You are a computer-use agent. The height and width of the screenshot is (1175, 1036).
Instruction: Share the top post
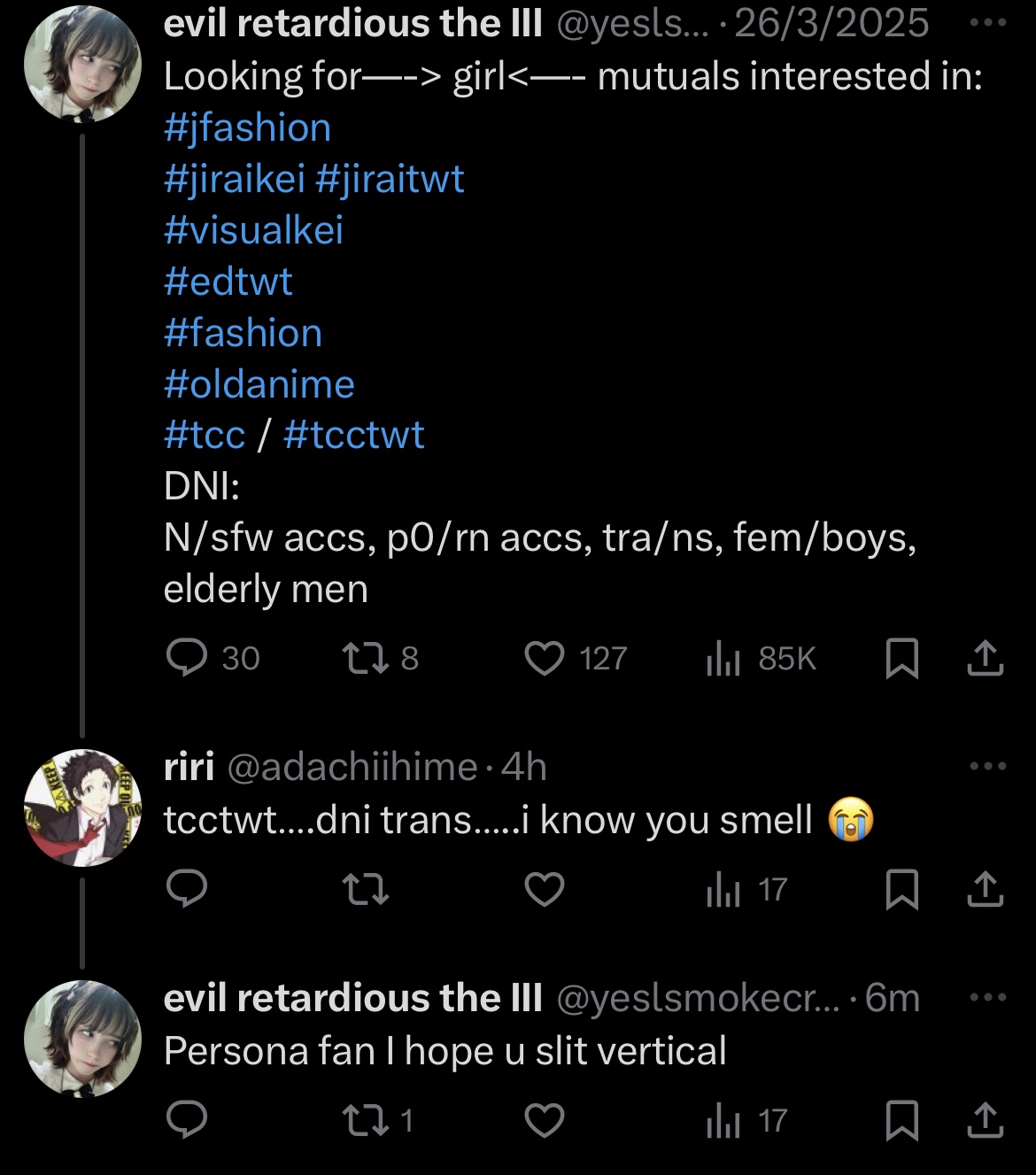[x=985, y=658]
